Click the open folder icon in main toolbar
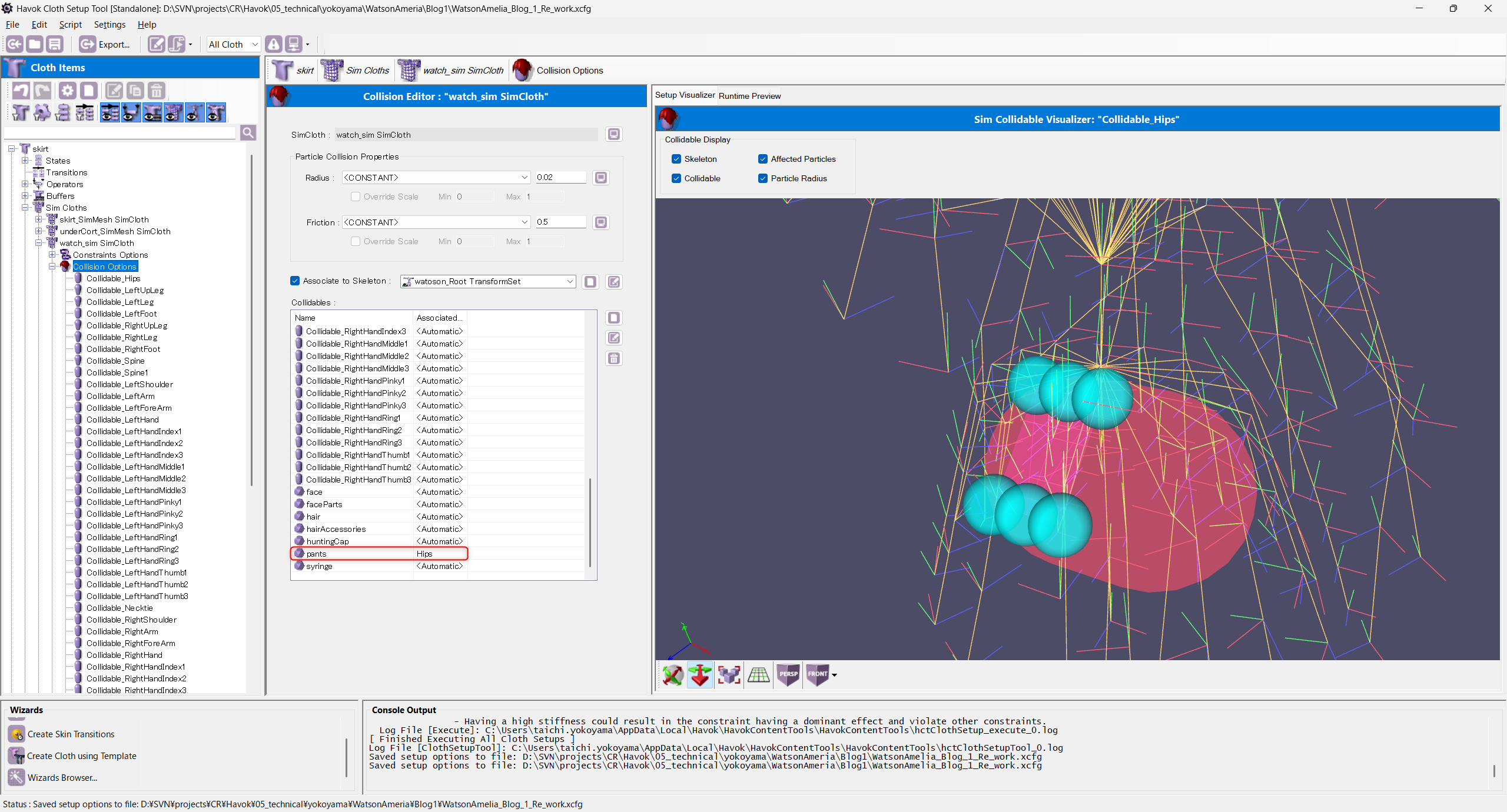Screen dimensions: 1507x812 [x=35, y=44]
